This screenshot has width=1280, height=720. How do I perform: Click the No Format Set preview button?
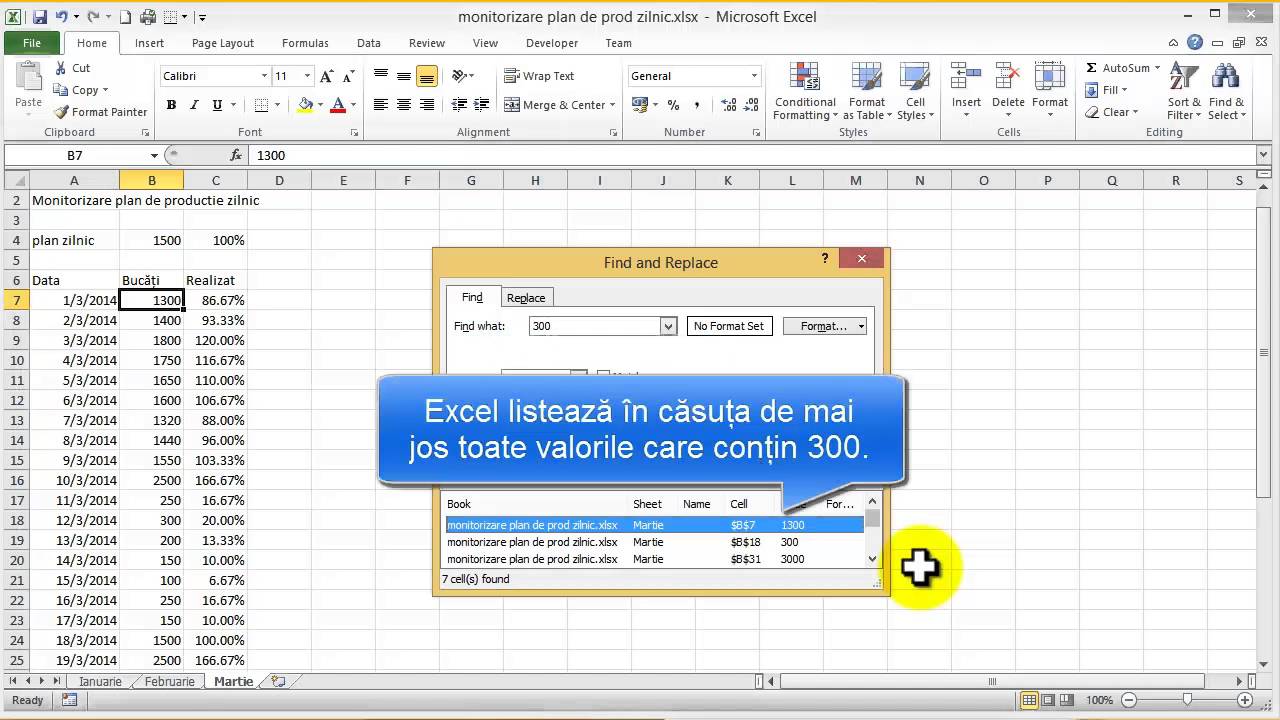coord(729,326)
